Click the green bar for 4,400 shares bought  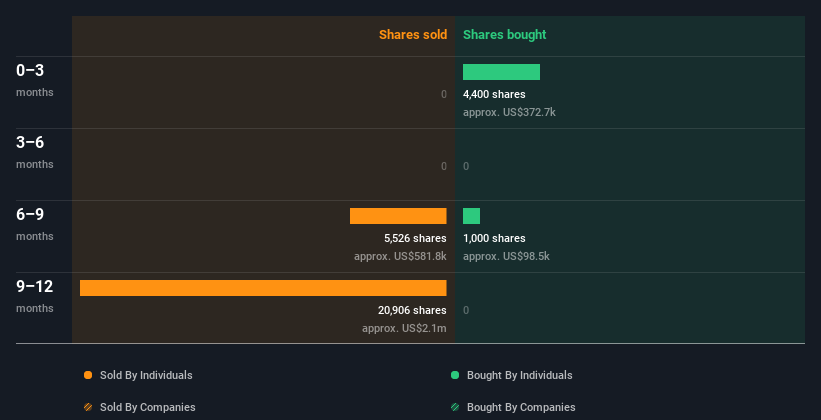[501, 72]
